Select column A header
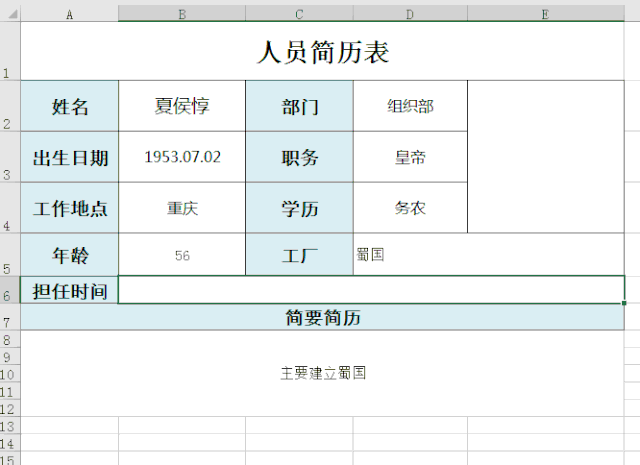The image size is (640, 465). tap(69, 14)
